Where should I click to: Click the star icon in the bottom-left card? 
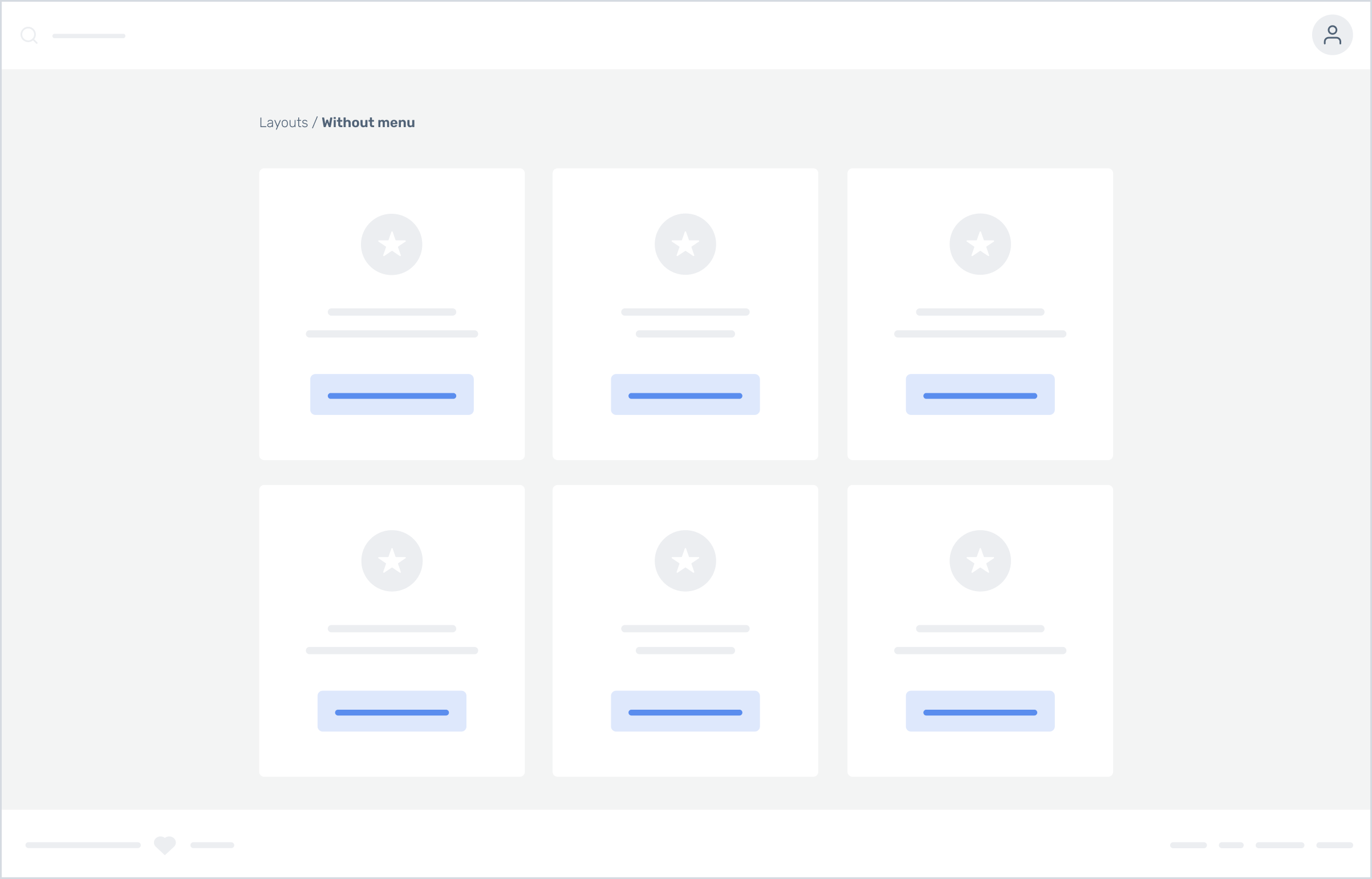pos(392,560)
